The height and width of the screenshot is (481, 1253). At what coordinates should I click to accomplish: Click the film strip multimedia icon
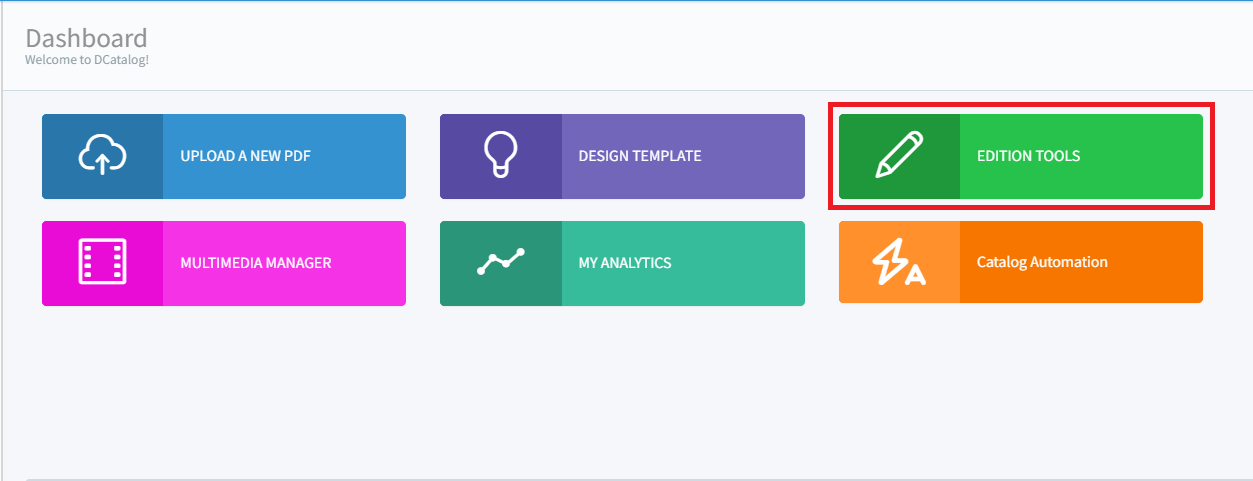pyautogui.click(x=102, y=263)
